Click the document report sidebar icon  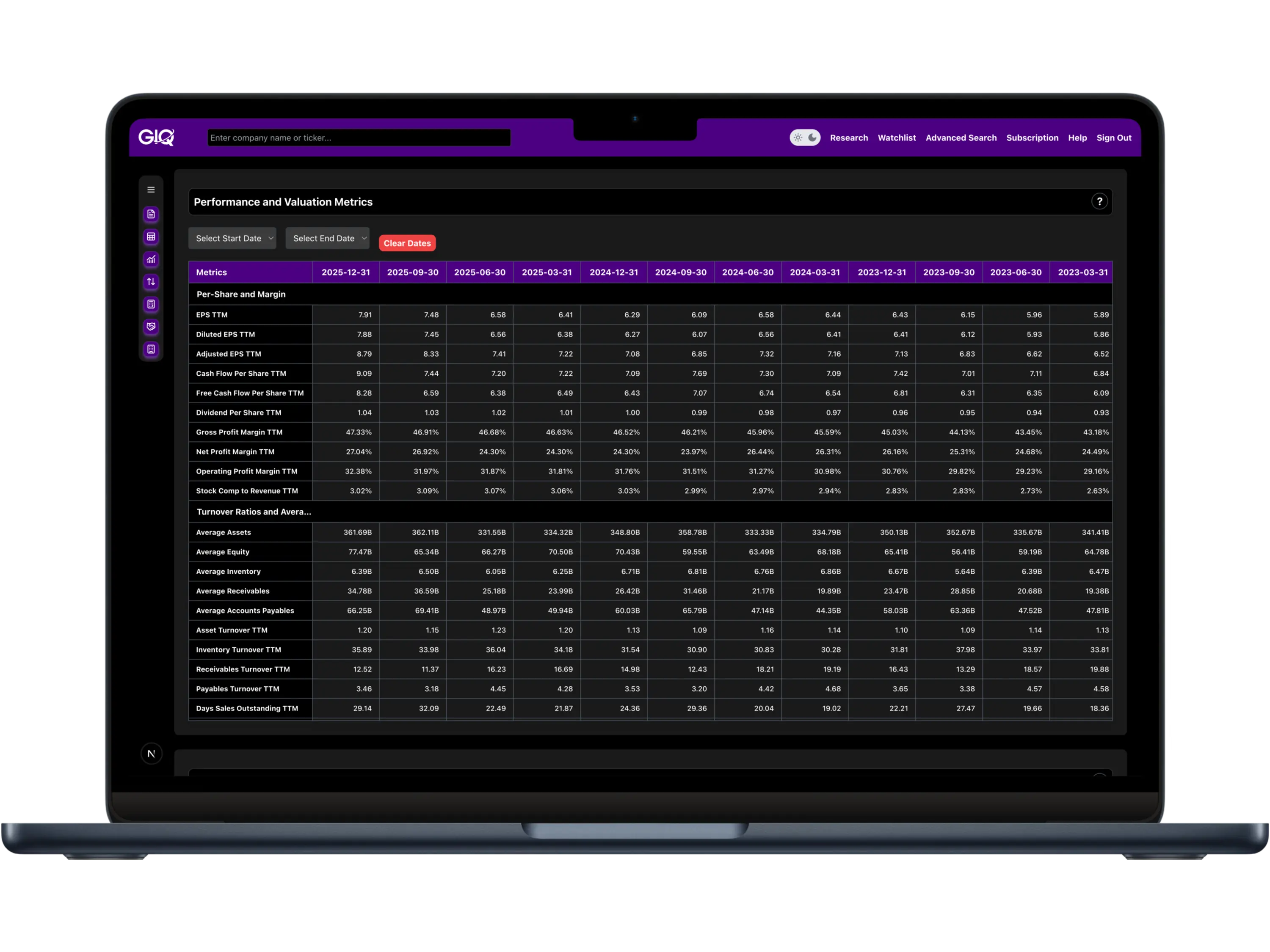click(151, 214)
